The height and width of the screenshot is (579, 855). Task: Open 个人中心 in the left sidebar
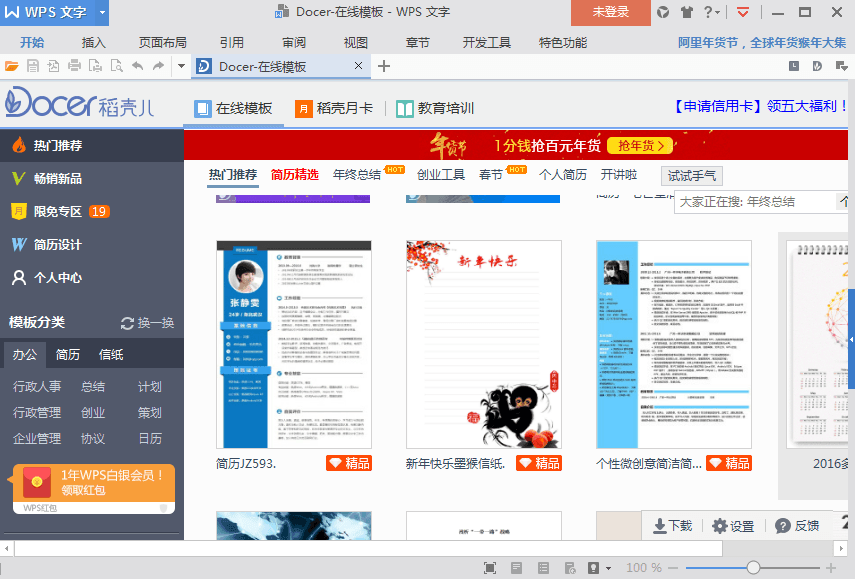(92, 278)
